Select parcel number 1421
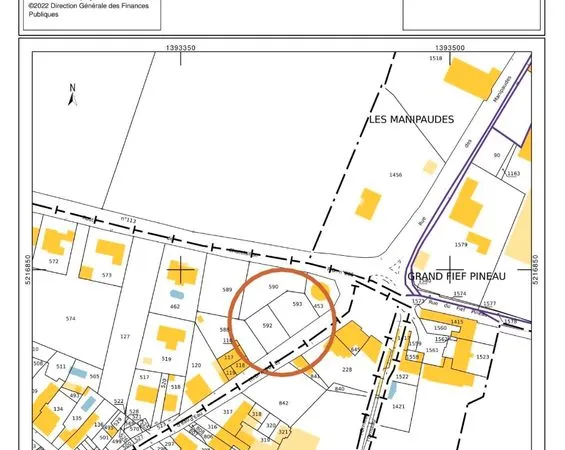 pyautogui.click(x=398, y=406)
